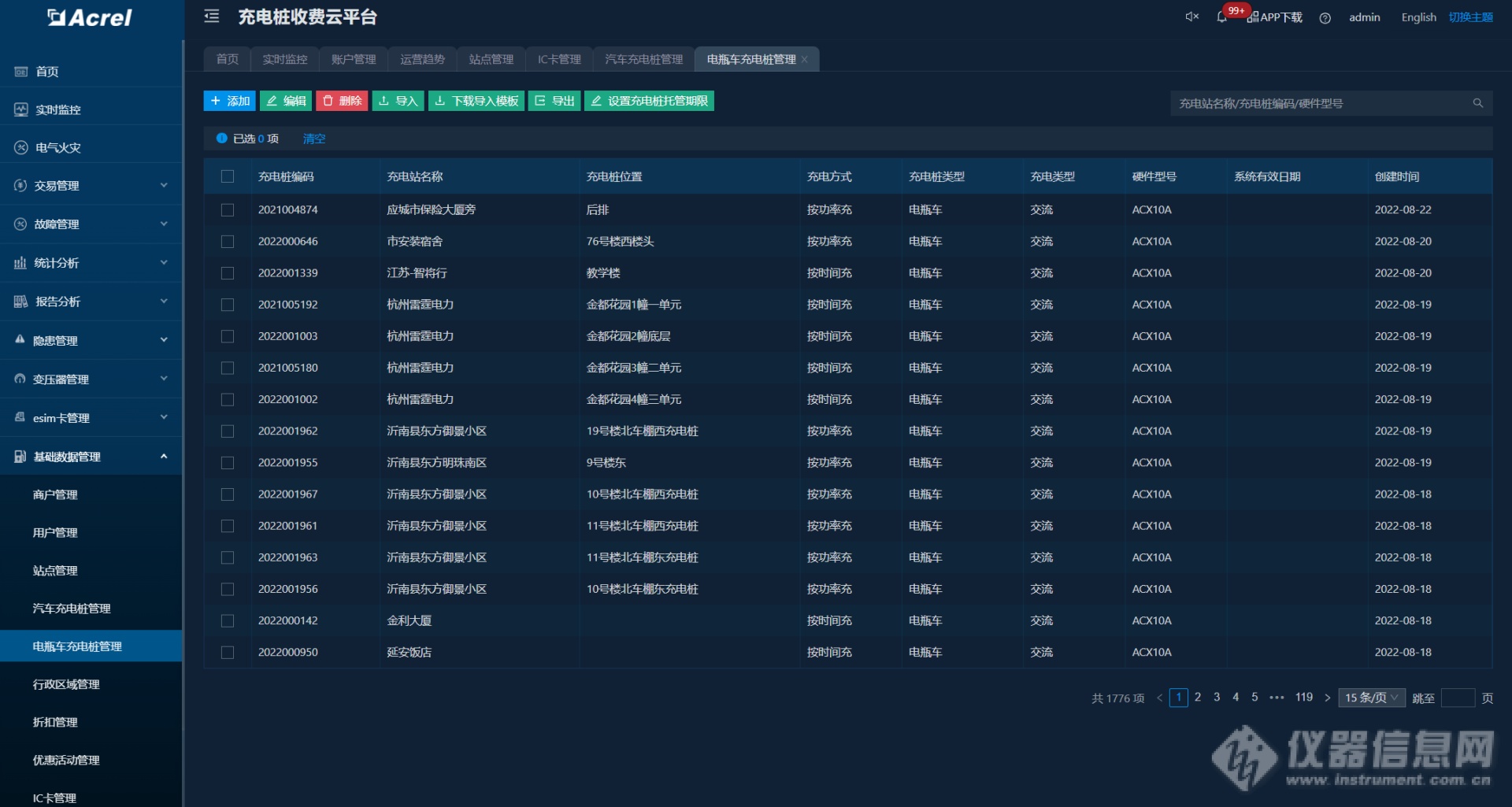Expand the 统计分析 sidebar menu
Viewport: 1512px width, 807px height.
(x=91, y=263)
